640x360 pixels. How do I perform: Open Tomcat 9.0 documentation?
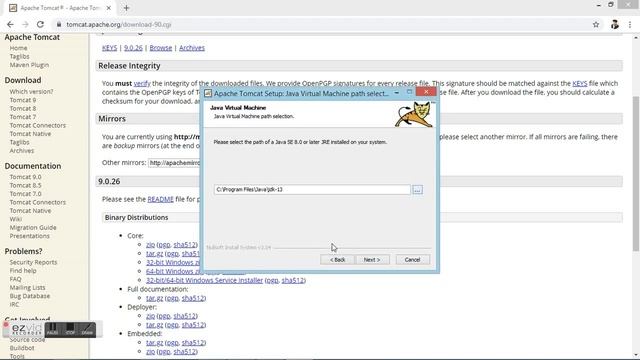[25, 177]
